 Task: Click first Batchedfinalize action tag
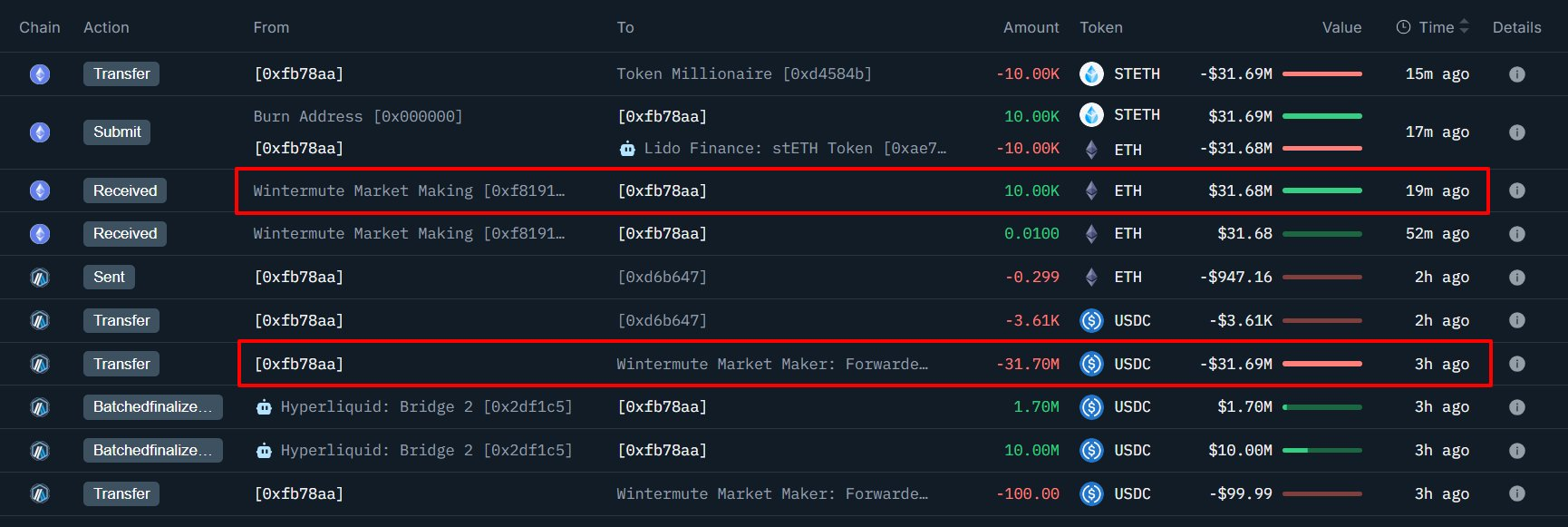pyautogui.click(x=152, y=407)
